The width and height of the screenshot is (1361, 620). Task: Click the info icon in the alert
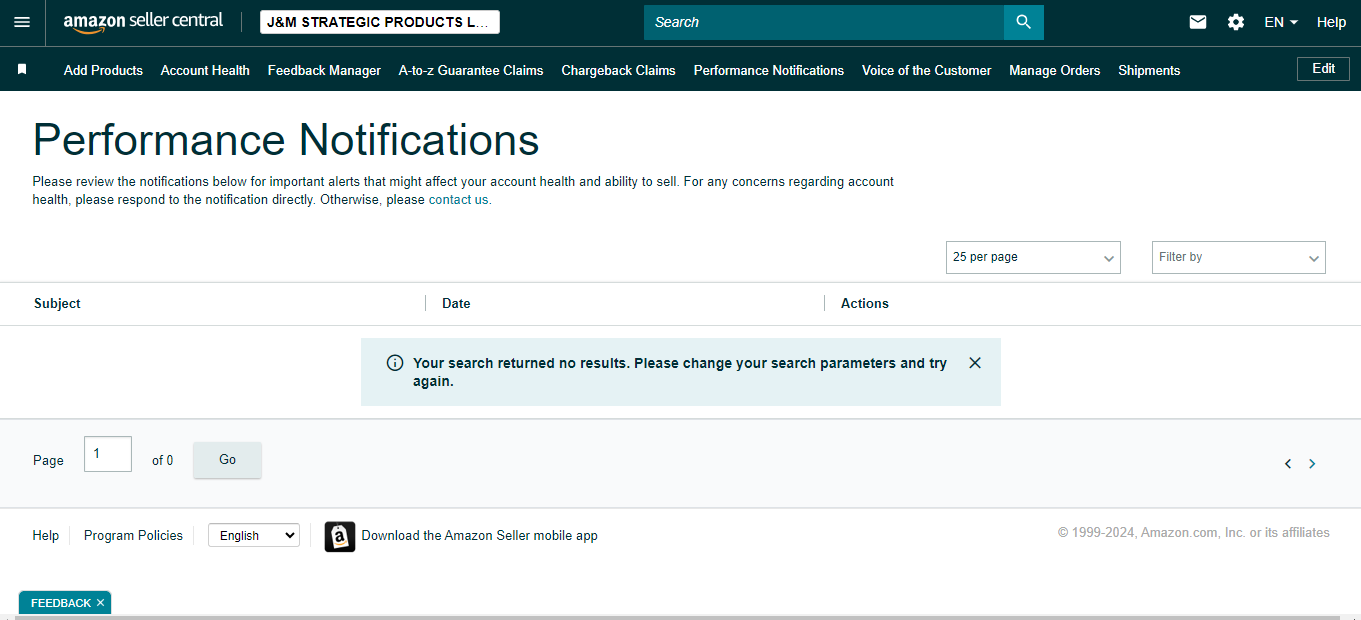[395, 363]
